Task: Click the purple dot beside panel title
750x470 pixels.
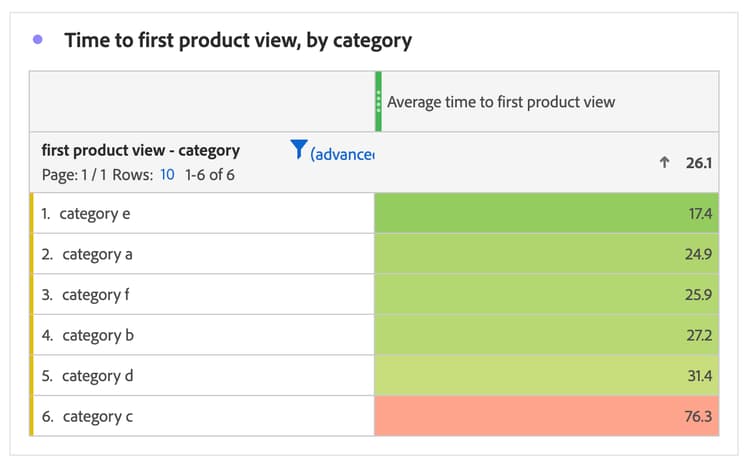Action: 38,40
